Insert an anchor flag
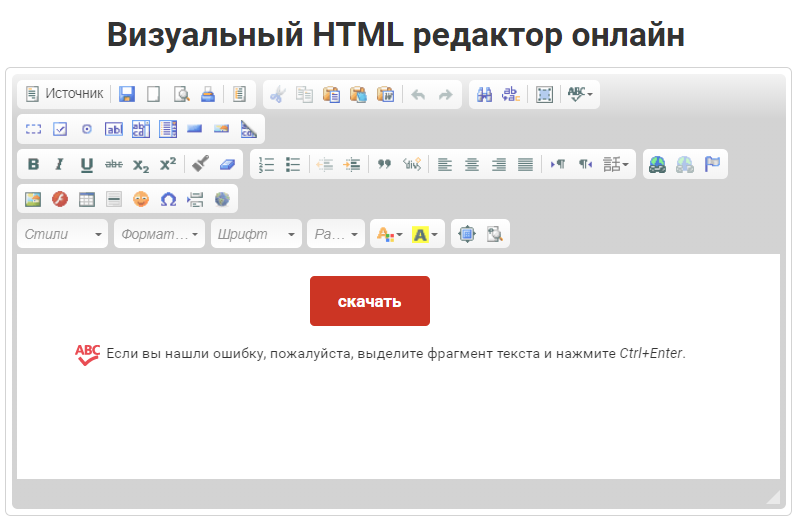This screenshot has height=522, width=799. coord(712,165)
